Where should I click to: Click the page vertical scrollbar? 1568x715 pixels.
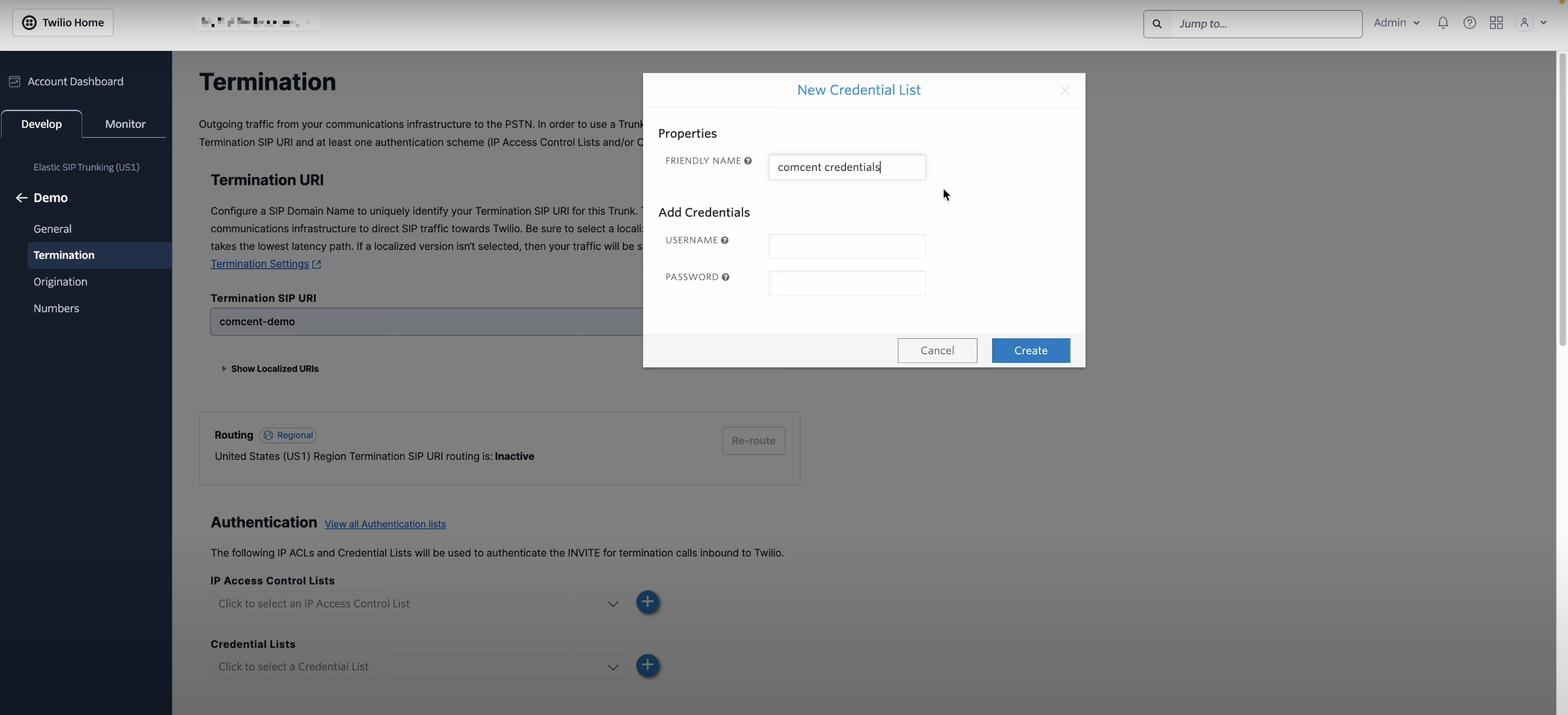(x=1562, y=200)
